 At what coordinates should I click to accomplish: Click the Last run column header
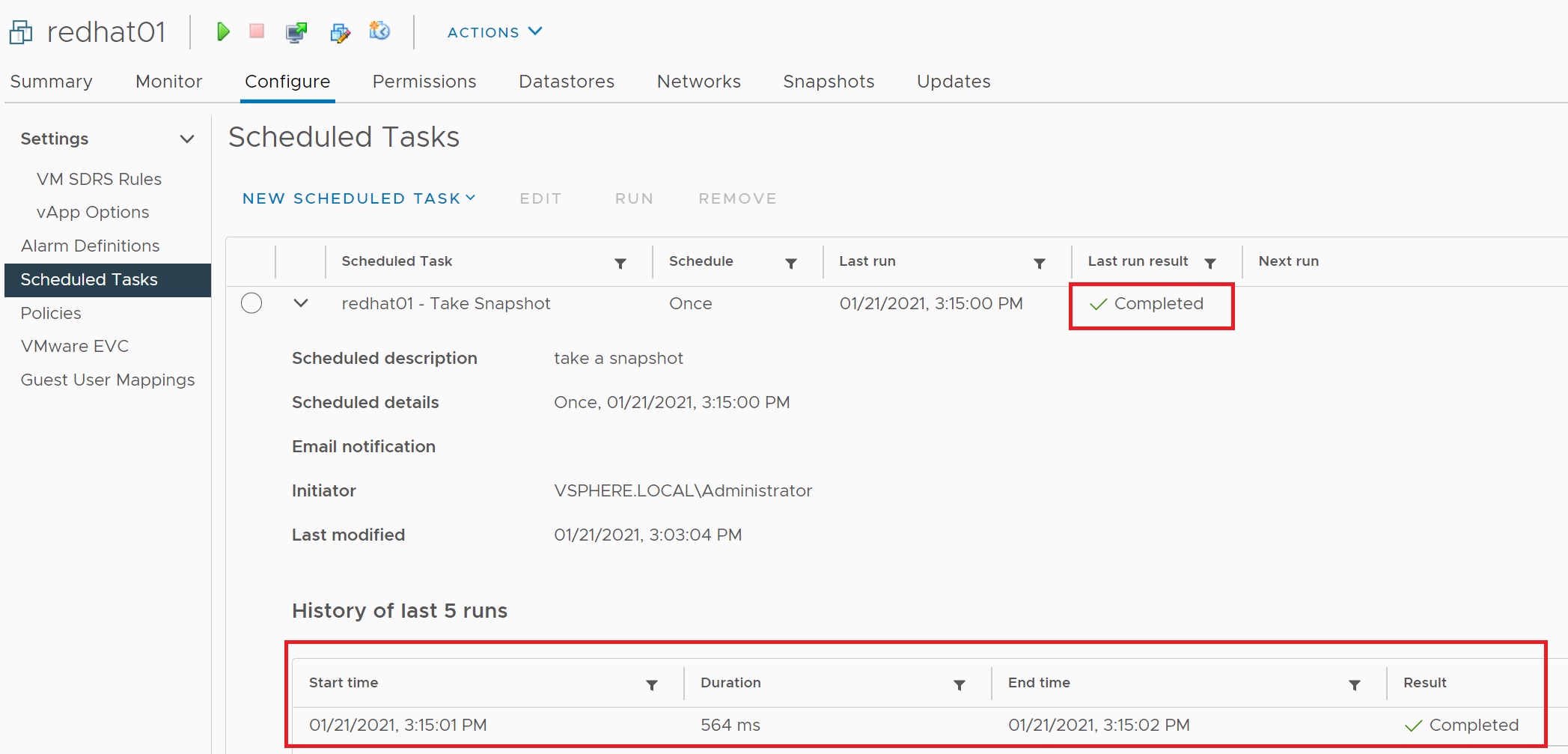point(867,261)
